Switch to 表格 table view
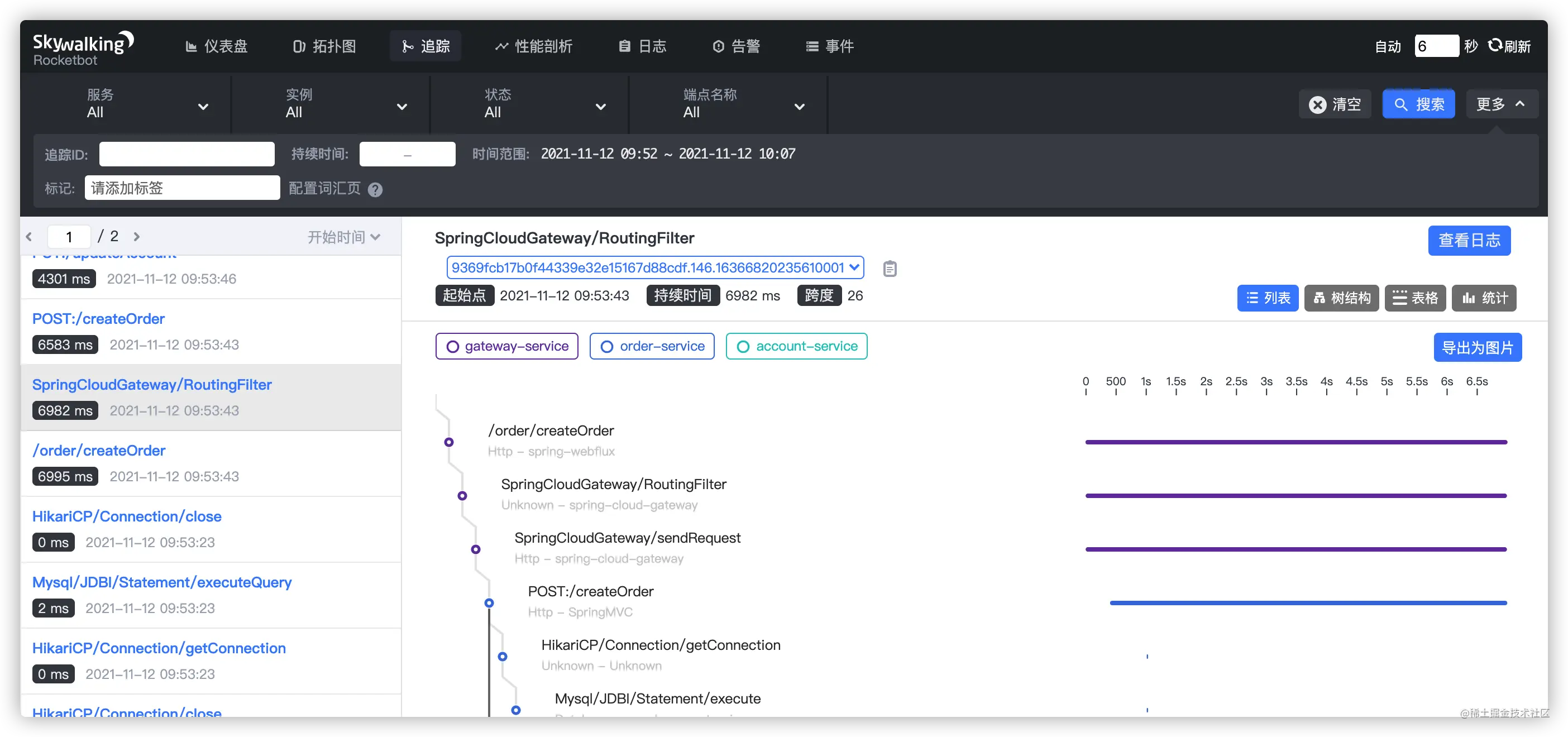The width and height of the screenshot is (1568, 737). [1414, 298]
